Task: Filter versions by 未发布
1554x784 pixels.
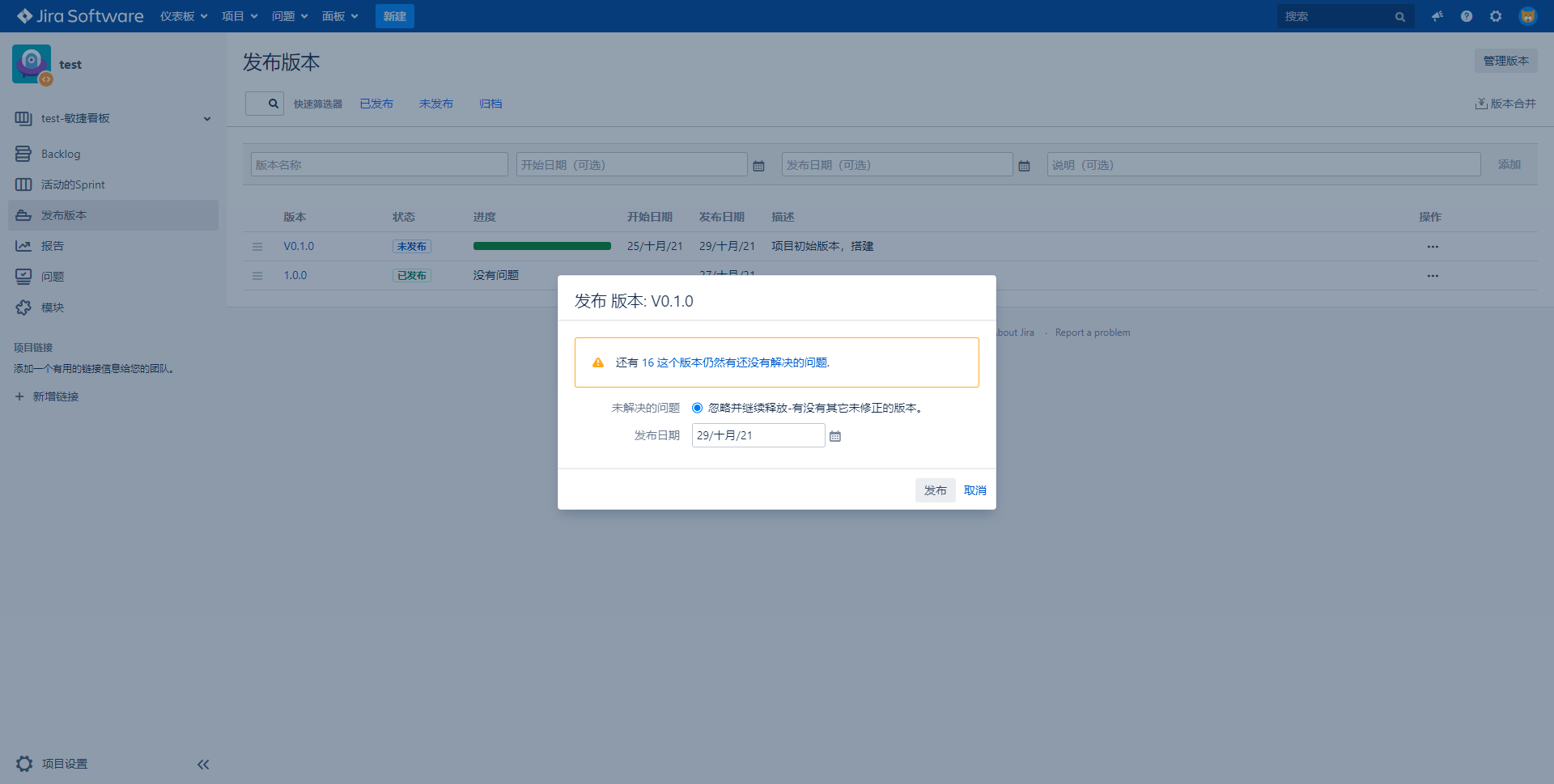Action: [x=436, y=104]
